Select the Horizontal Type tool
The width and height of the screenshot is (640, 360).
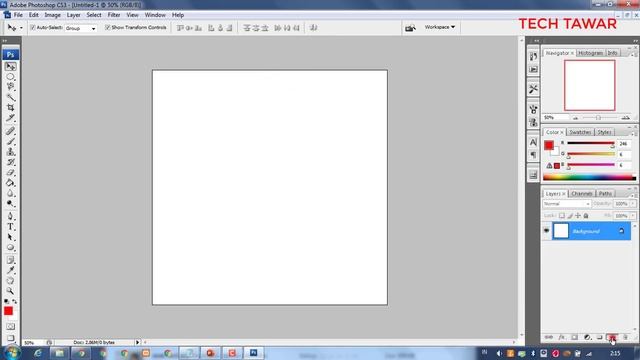pos(11,227)
